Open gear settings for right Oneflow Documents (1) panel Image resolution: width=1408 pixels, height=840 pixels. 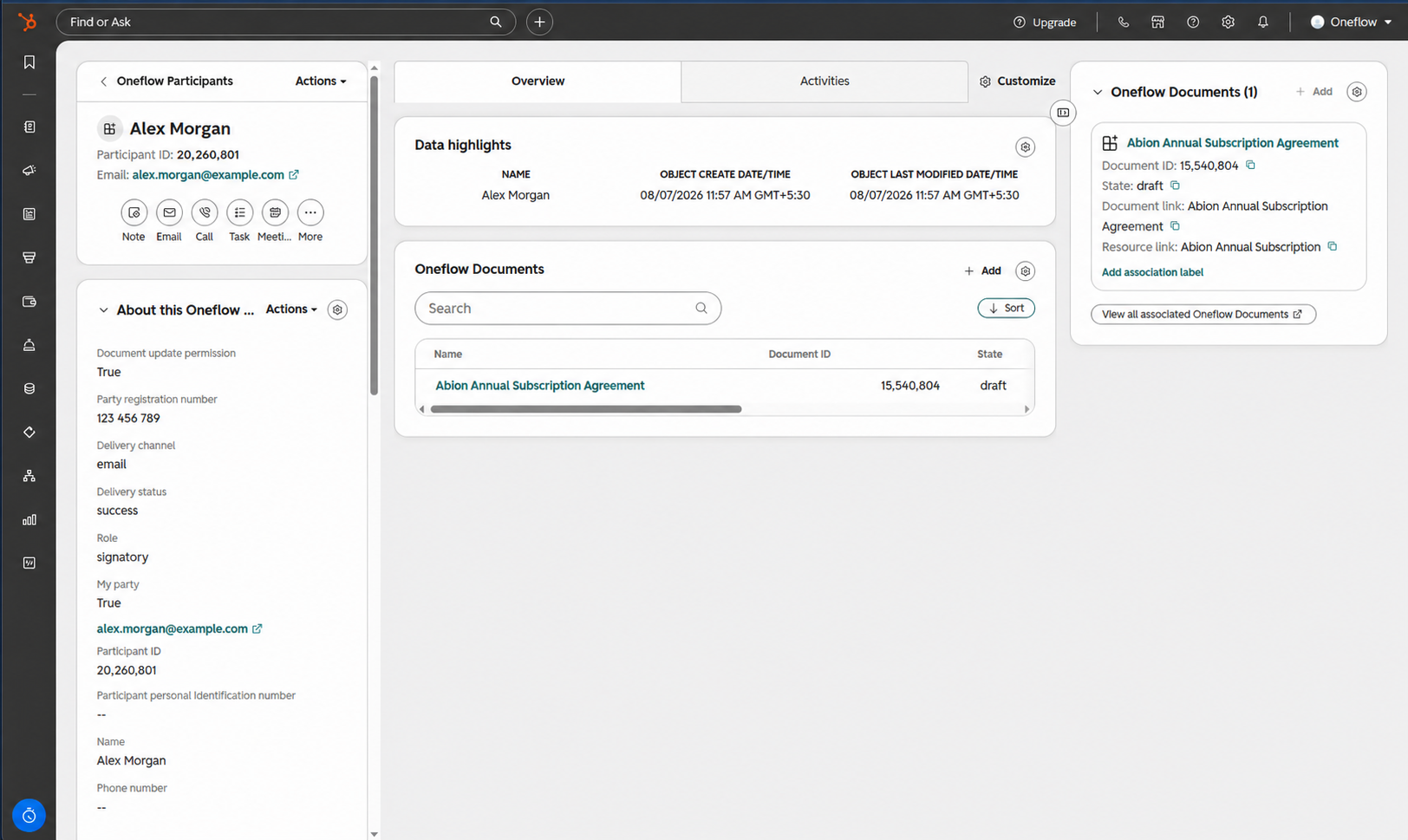[1357, 92]
